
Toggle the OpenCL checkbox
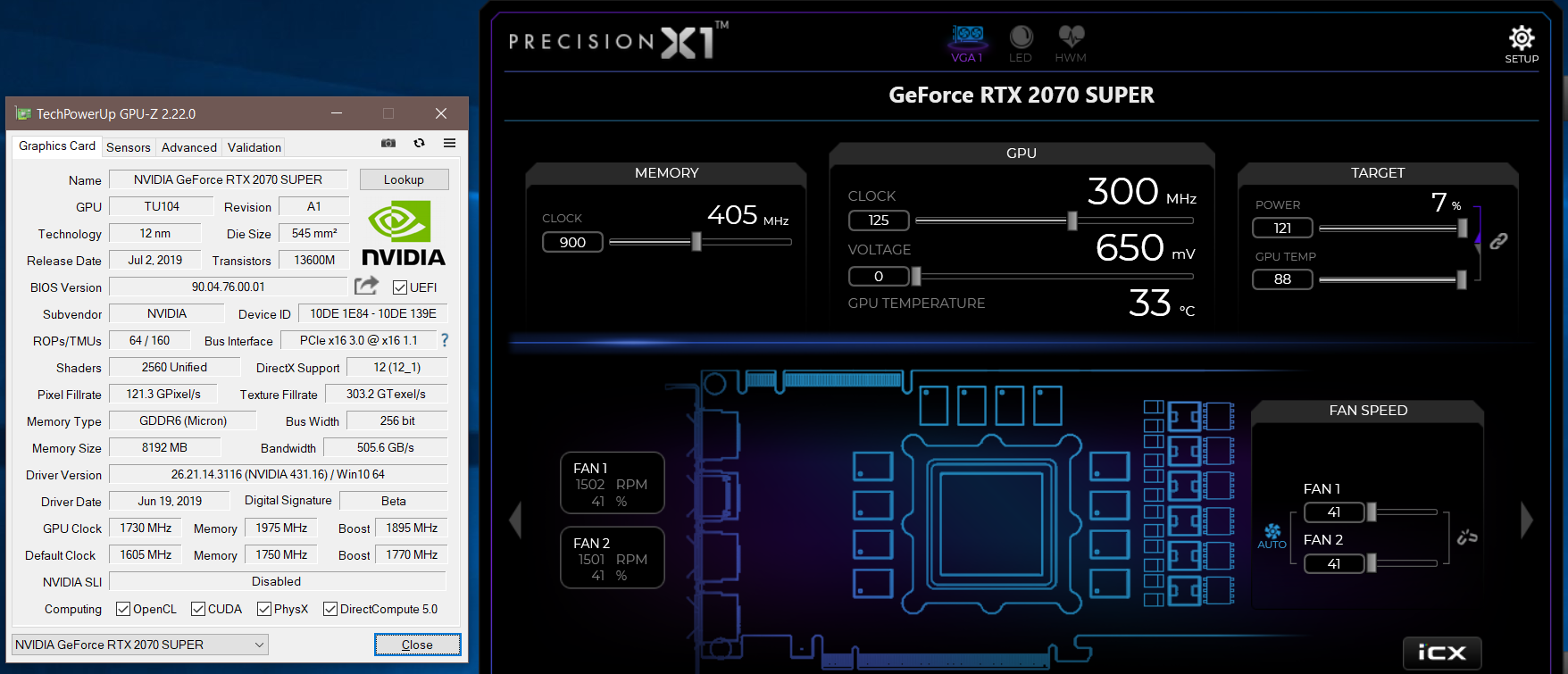click(123, 609)
